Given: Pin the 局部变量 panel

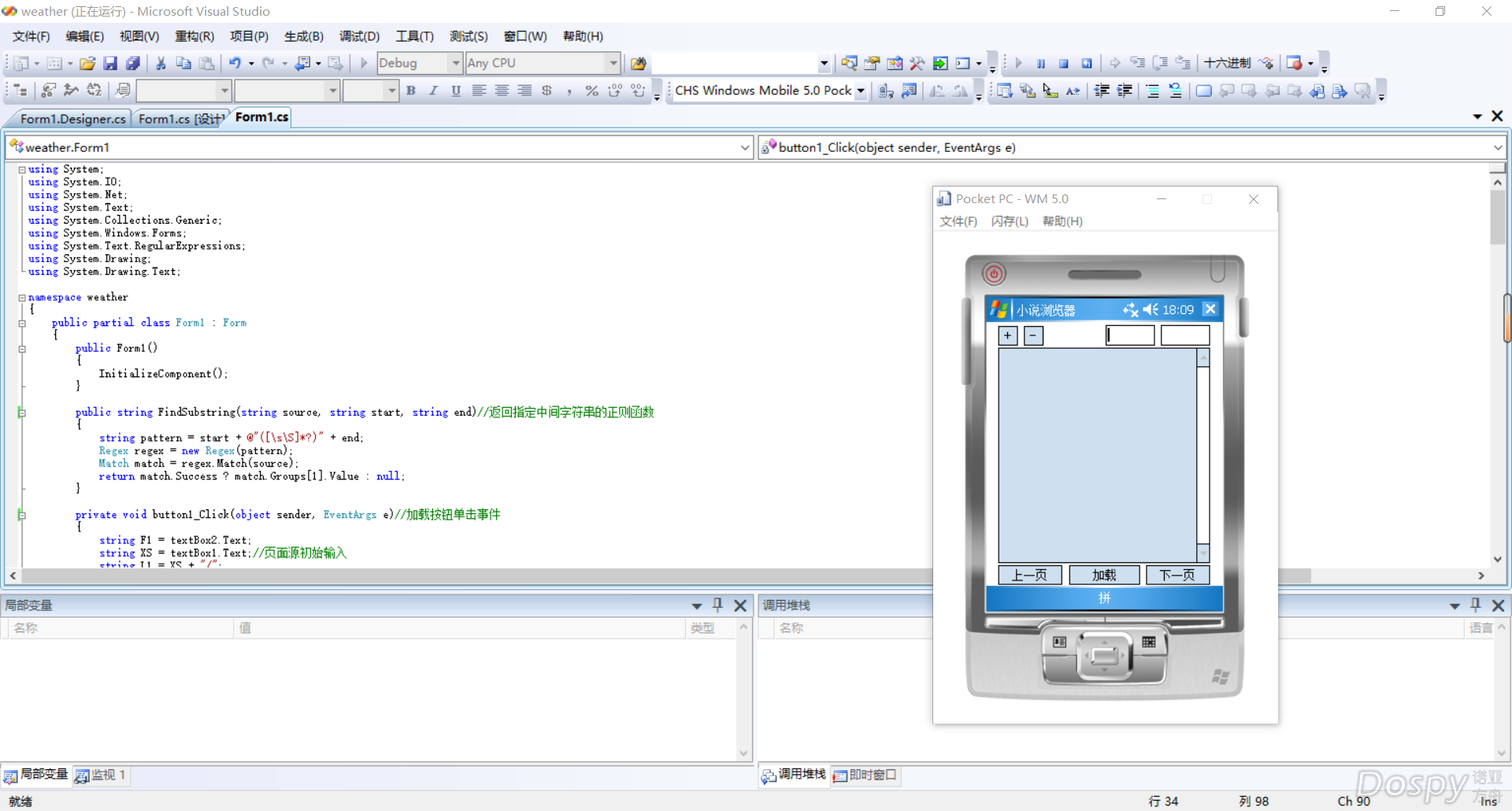Looking at the screenshot, I should tap(717, 605).
